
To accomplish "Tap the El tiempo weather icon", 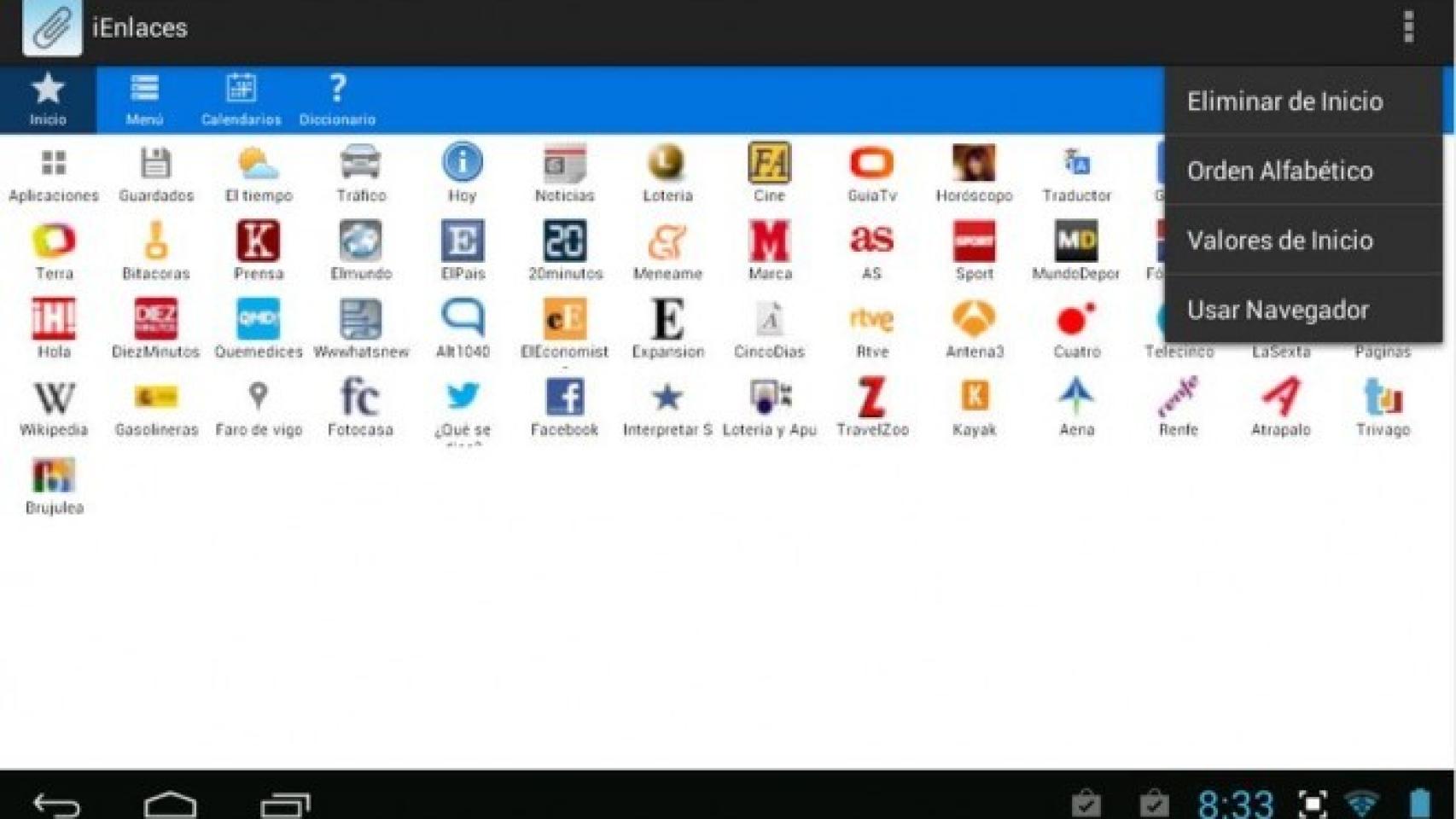I will (259, 164).
